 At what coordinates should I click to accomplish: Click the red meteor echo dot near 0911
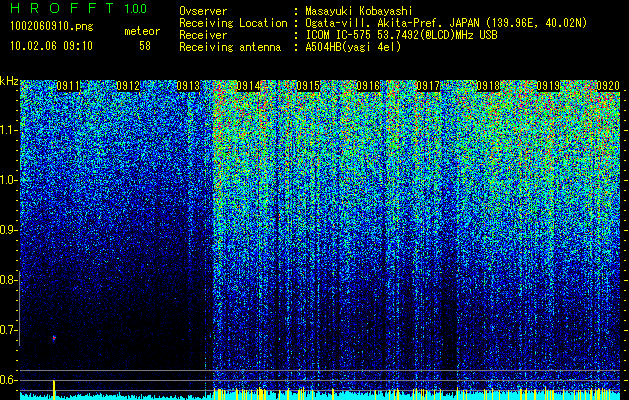(54, 338)
